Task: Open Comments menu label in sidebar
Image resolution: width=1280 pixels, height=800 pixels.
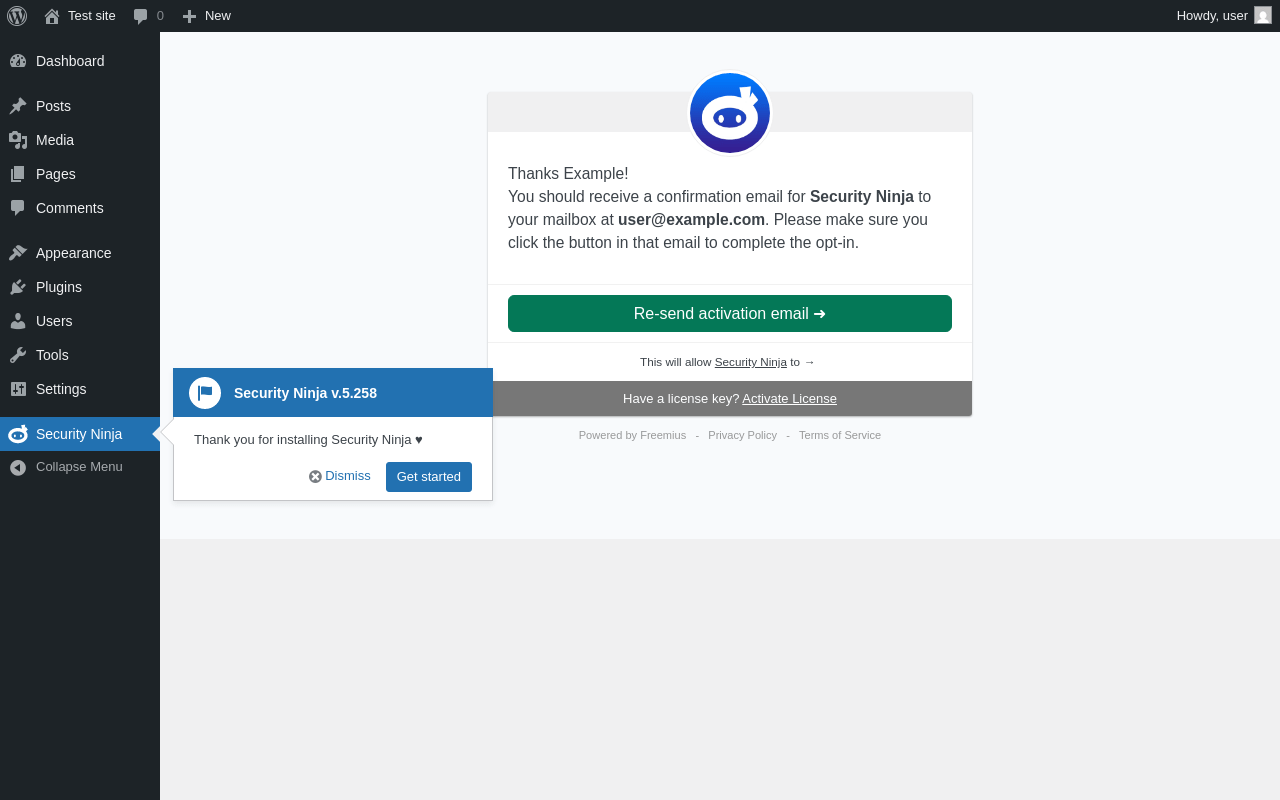Action: click(x=70, y=208)
